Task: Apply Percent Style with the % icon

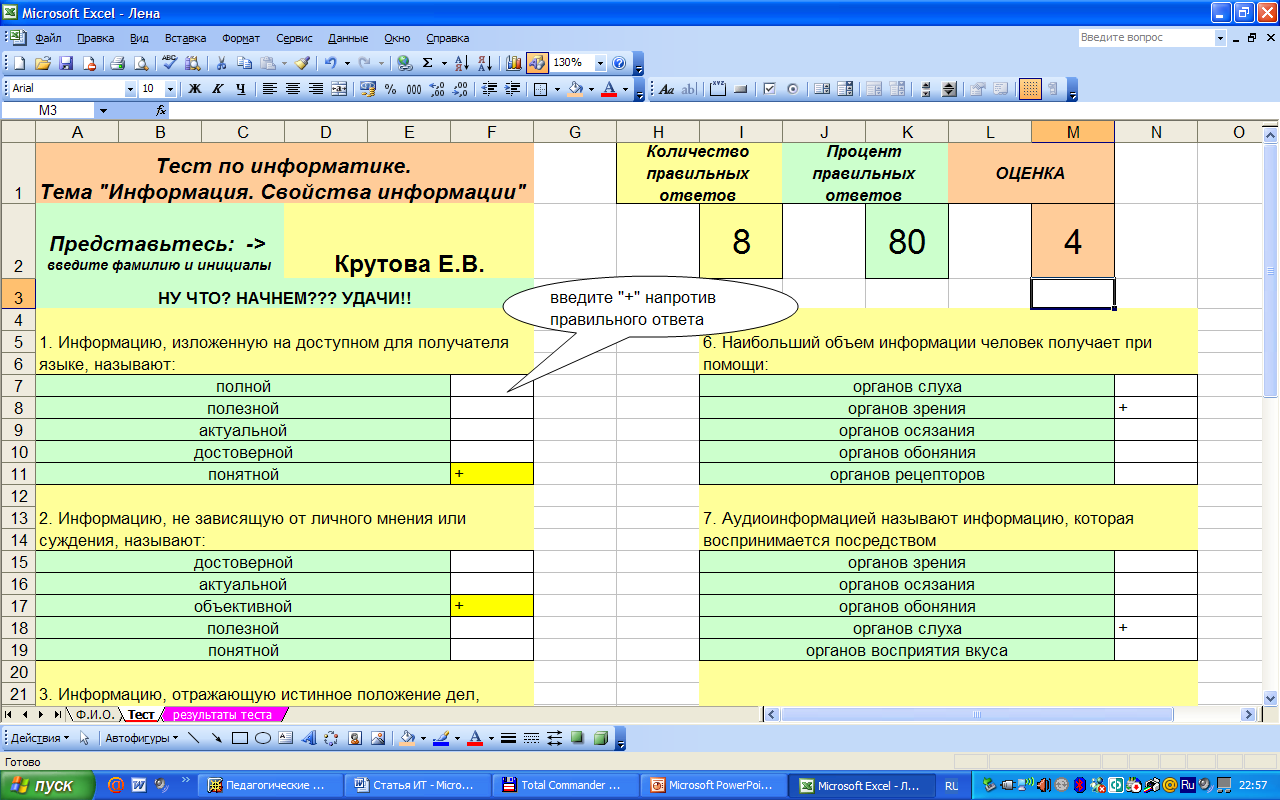Action: (390, 89)
